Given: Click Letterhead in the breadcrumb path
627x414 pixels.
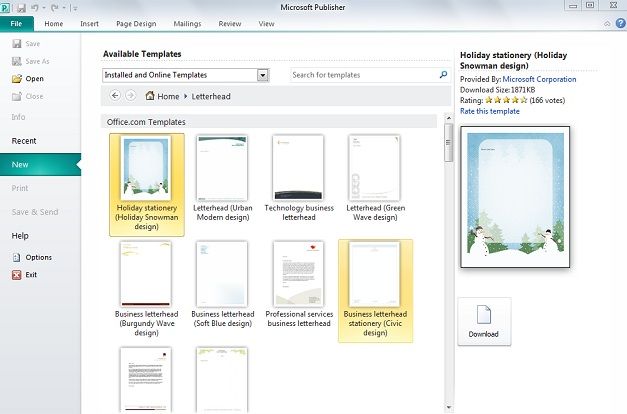Looking at the screenshot, I should [211, 96].
